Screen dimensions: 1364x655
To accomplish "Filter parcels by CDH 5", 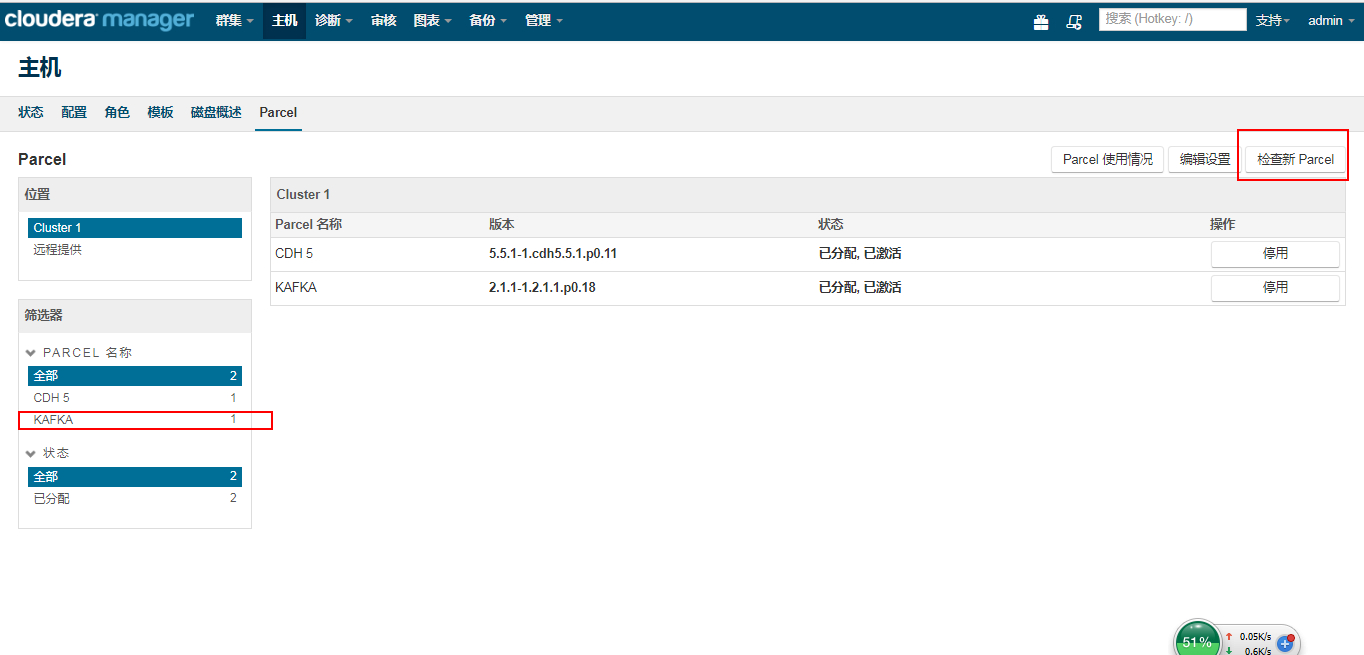I will pos(135,398).
